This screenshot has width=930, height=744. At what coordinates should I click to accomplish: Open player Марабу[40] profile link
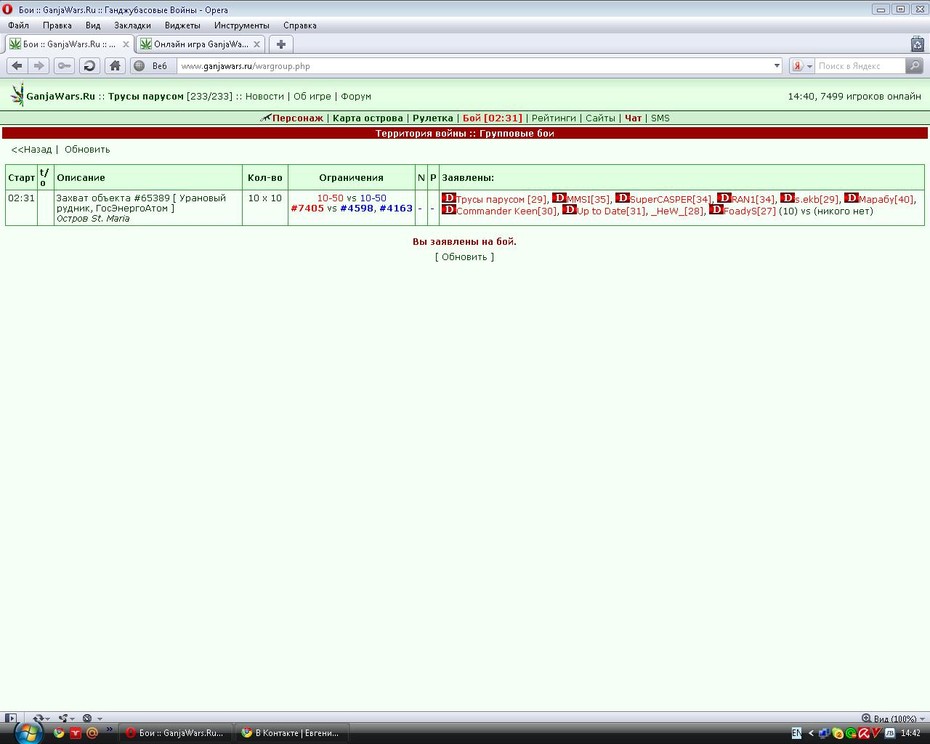pos(887,199)
